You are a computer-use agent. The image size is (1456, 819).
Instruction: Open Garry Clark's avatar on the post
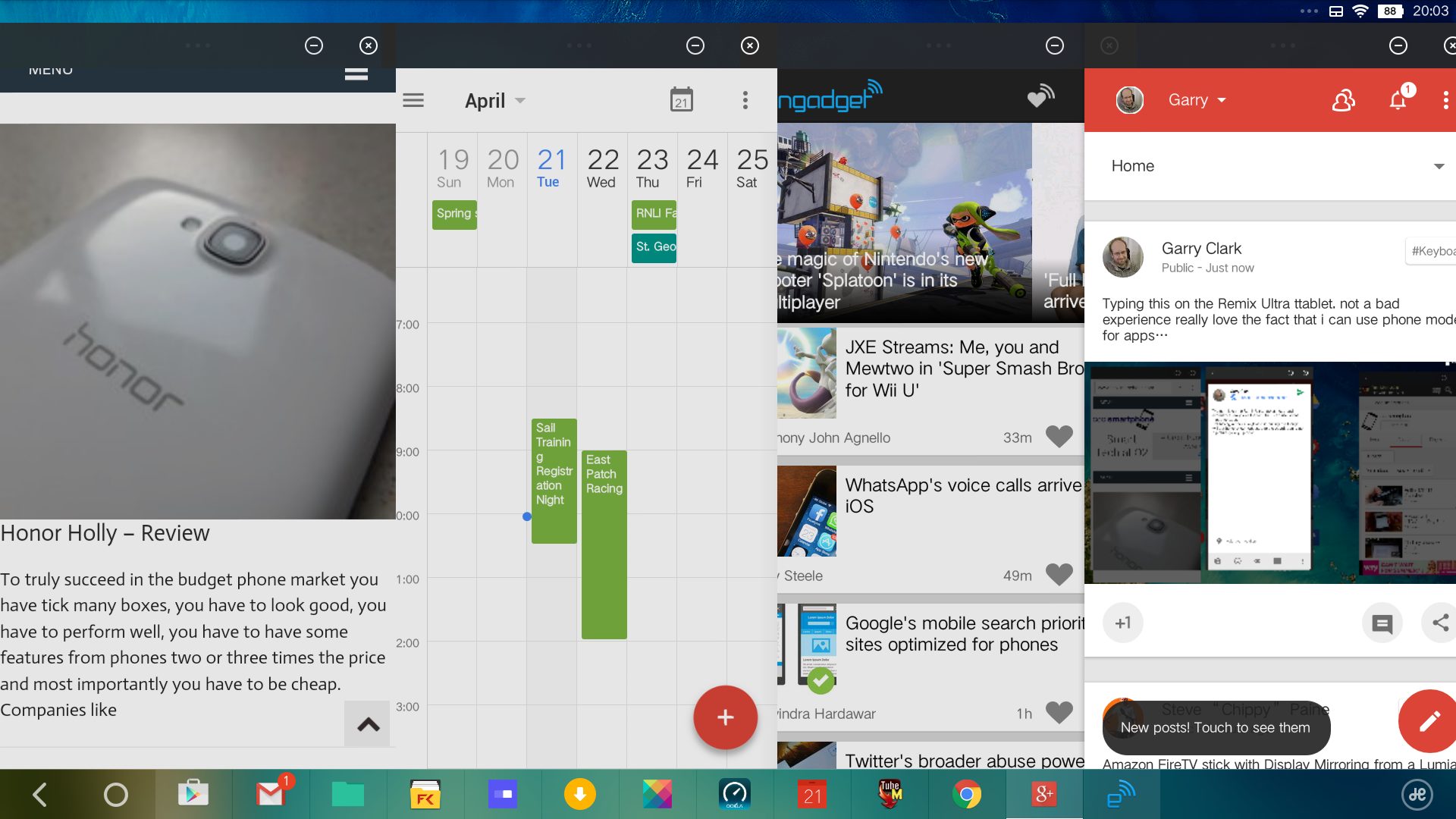(x=1122, y=256)
